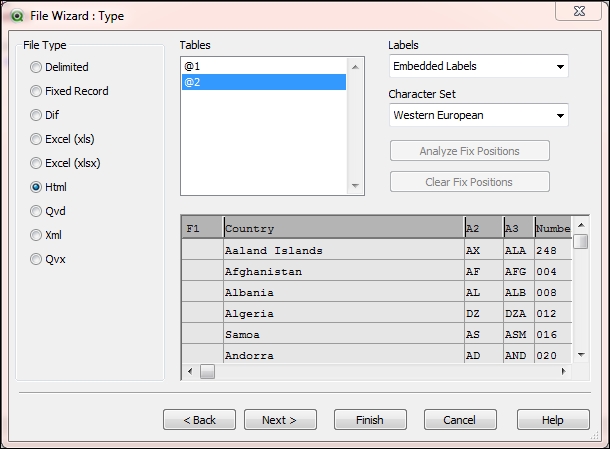Click the Country column header in preview
This screenshot has width=610, height=449.
point(344,228)
